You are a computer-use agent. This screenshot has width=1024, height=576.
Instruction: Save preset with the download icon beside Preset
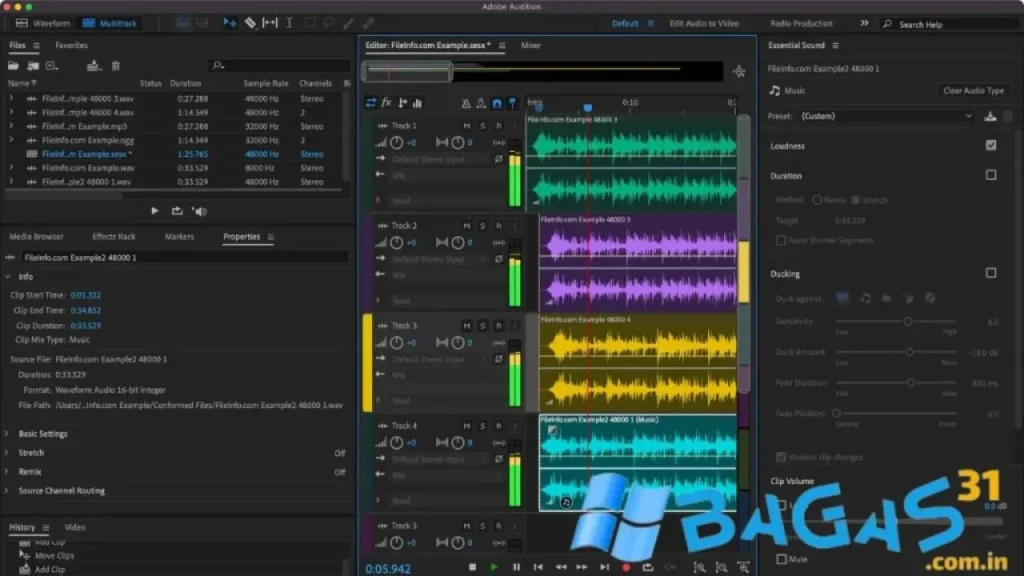(x=990, y=116)
